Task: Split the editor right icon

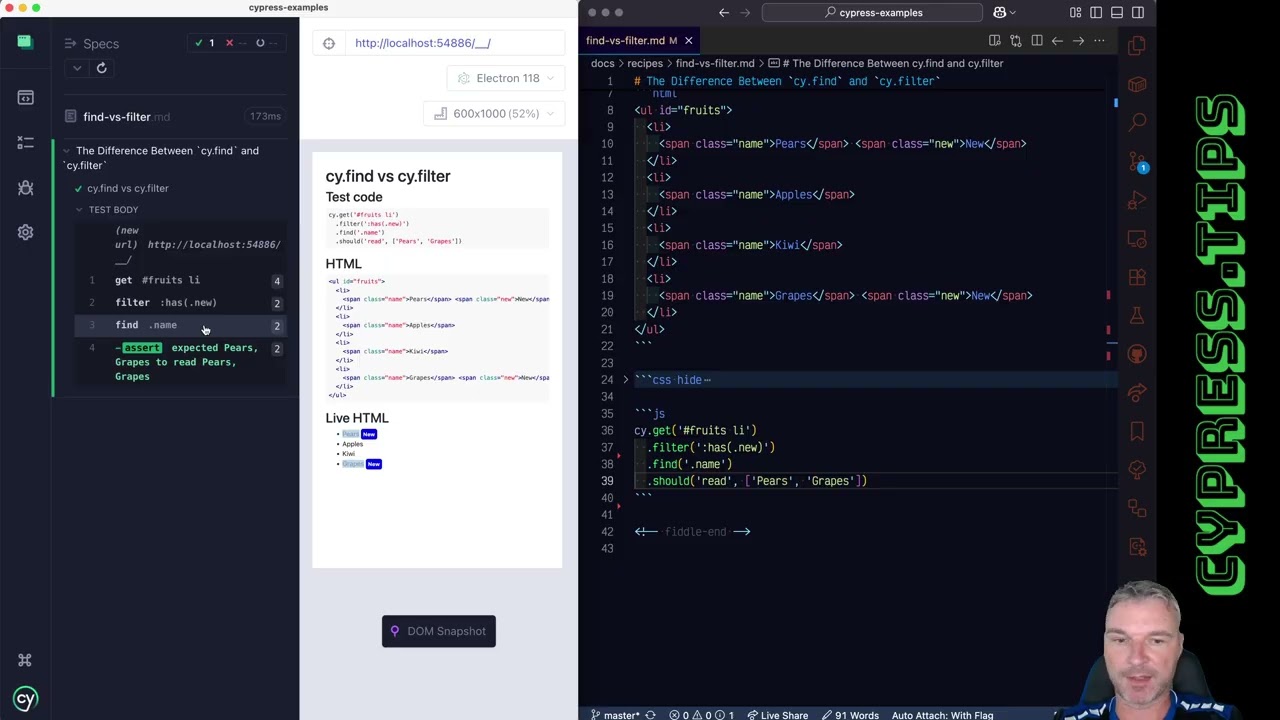Action: [x=1037, y=41]
